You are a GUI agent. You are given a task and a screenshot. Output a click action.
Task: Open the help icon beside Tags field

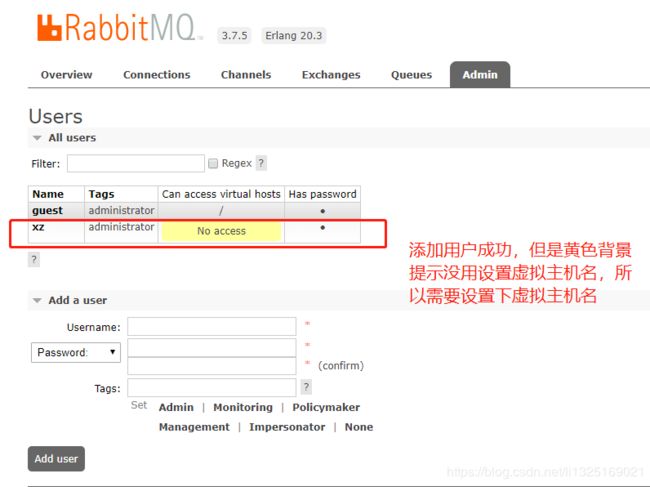point(306,387)
